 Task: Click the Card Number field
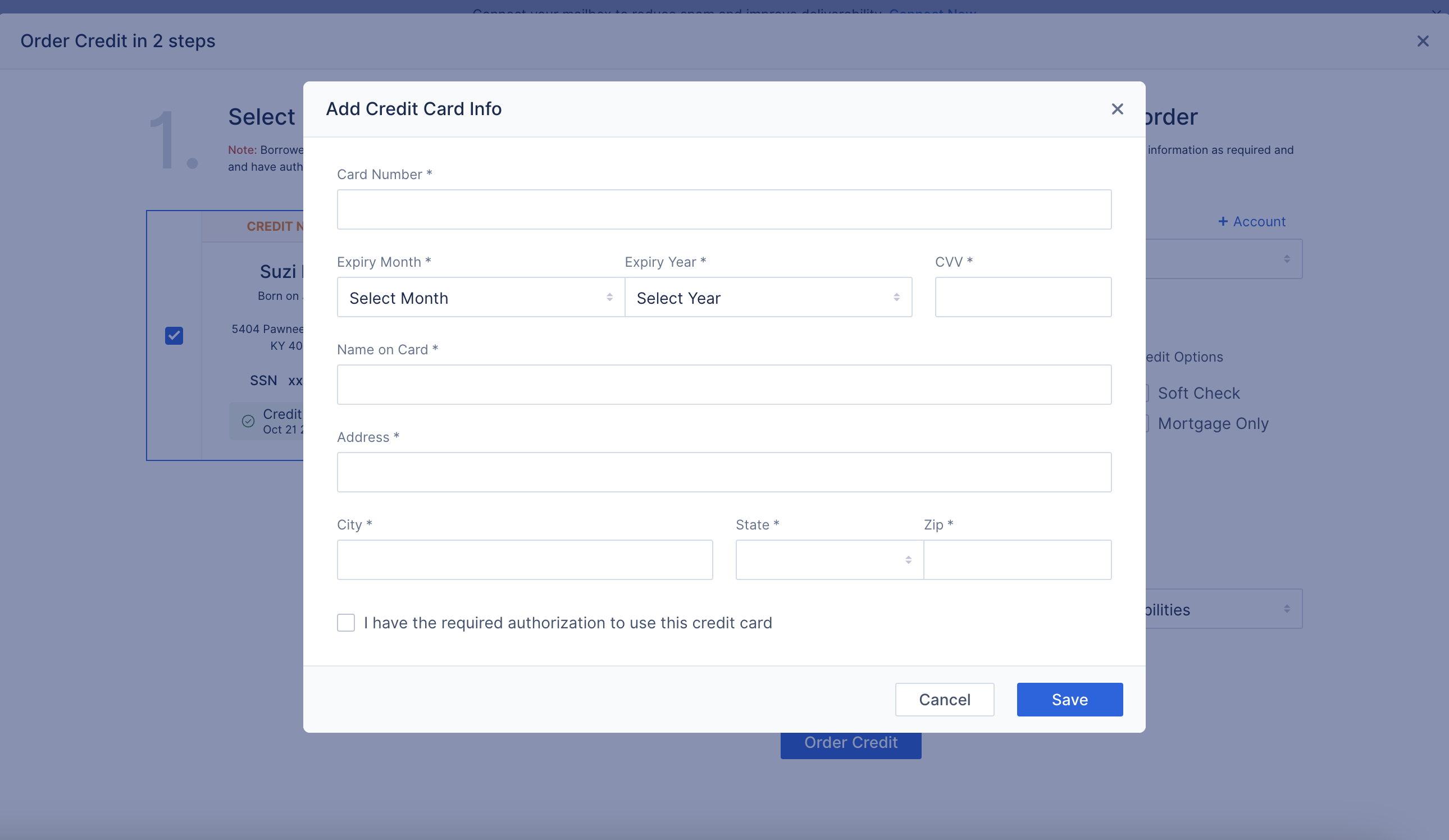click(723, 209)
